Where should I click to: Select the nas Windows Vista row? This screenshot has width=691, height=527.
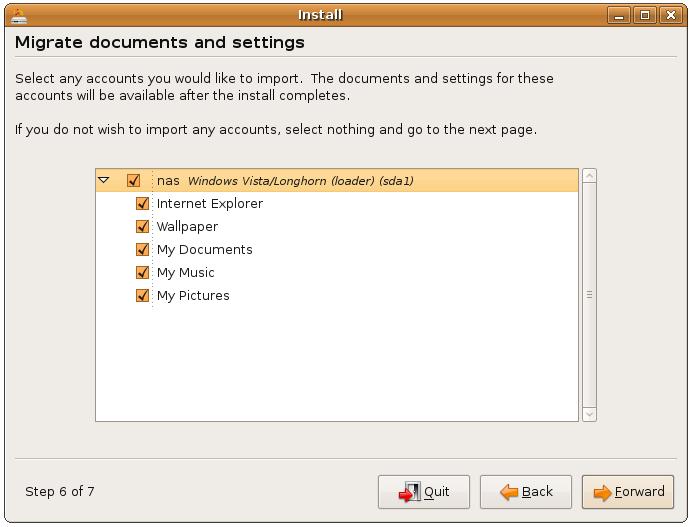tap(300, 181)
